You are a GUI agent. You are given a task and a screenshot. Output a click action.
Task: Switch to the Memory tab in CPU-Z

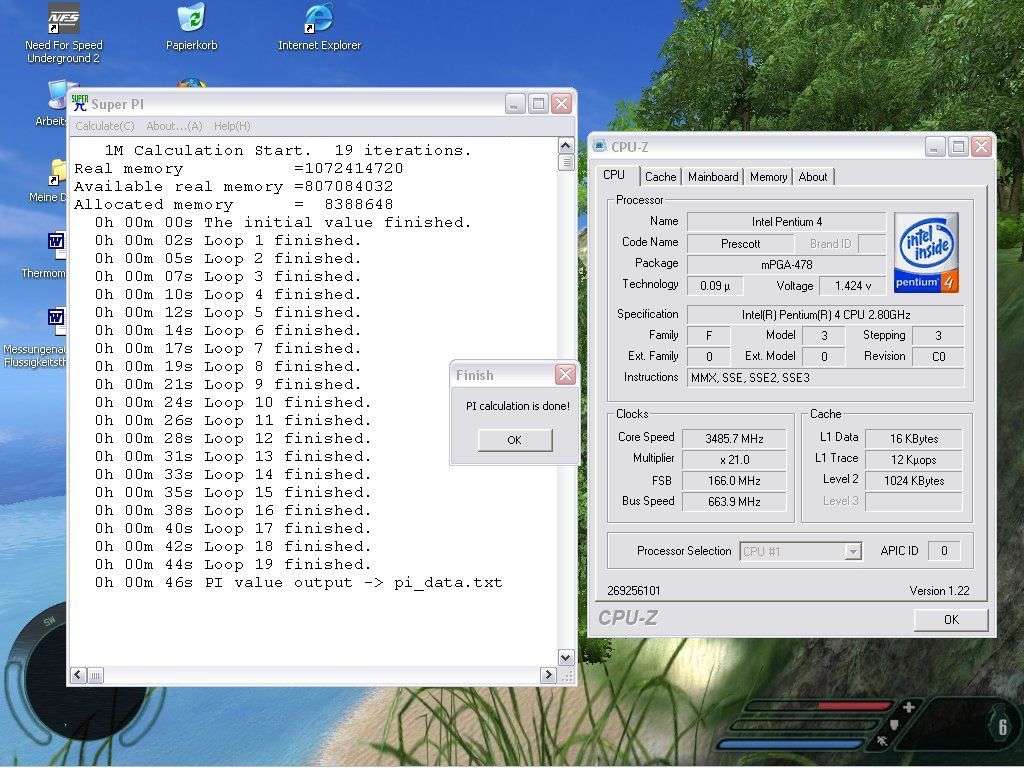[x=768, y=177]
